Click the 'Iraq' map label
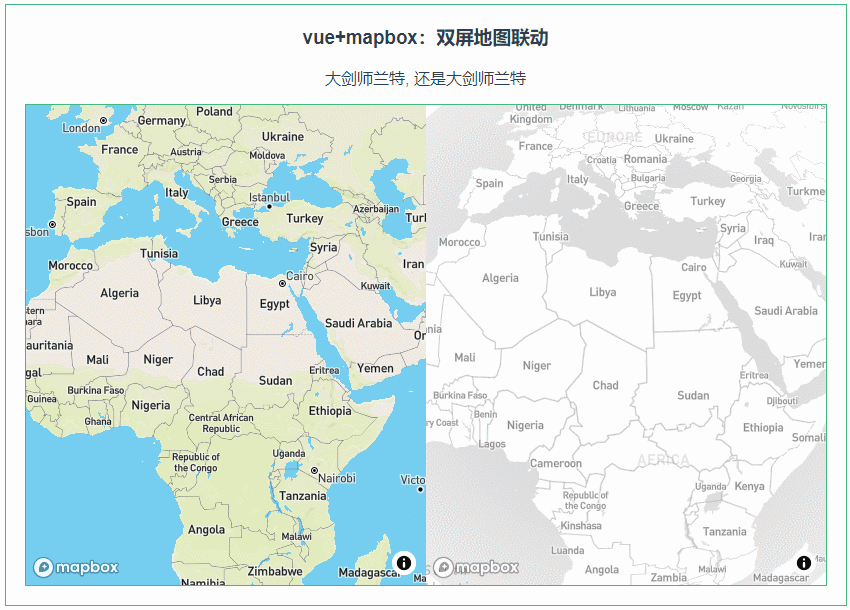 [x=764, y=240]
